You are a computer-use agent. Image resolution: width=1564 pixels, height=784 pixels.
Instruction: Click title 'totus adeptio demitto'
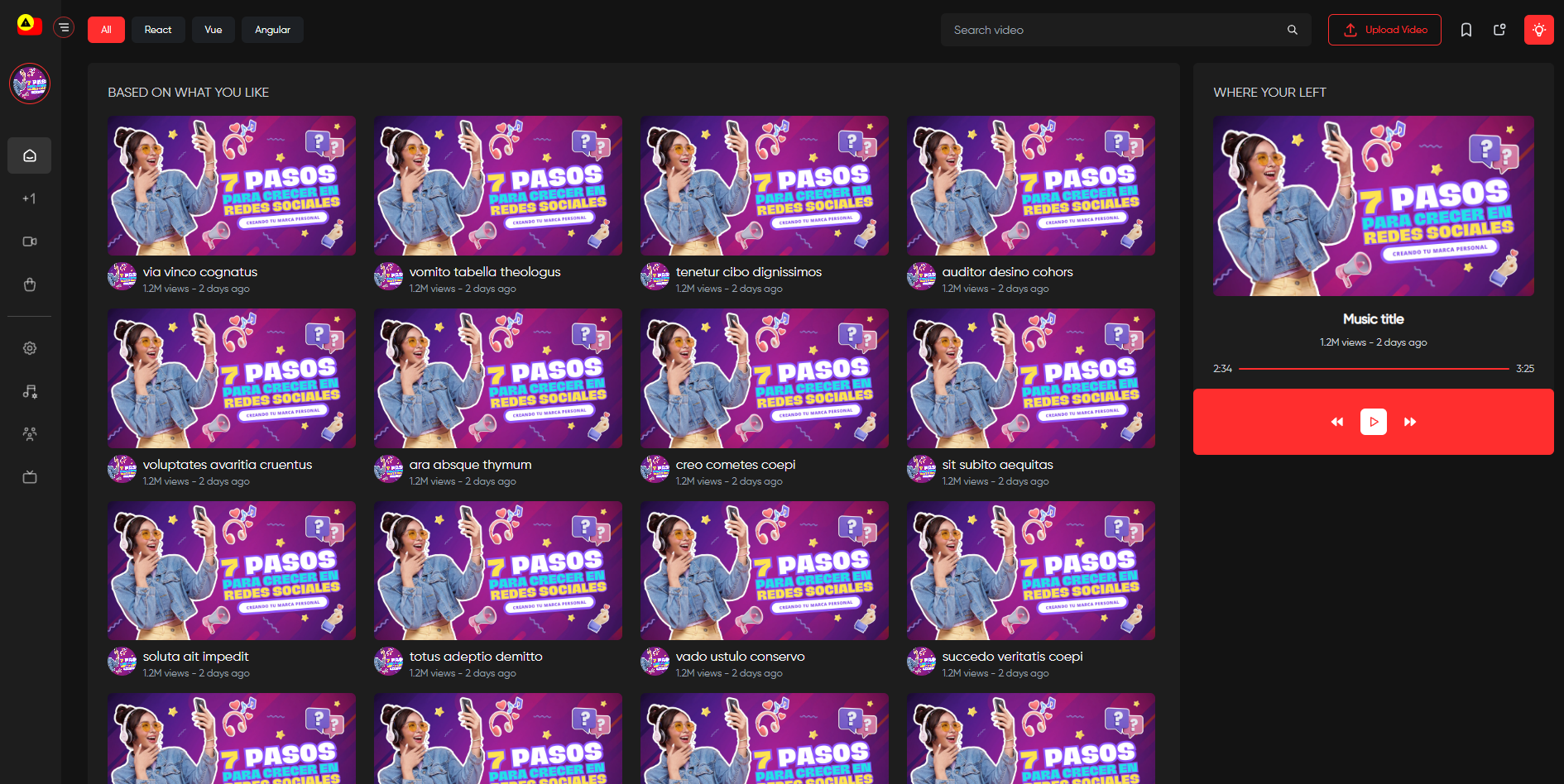click(476, 657)
